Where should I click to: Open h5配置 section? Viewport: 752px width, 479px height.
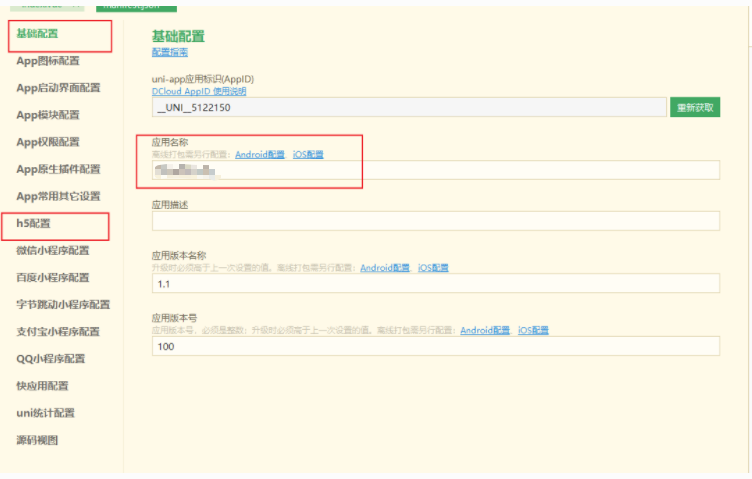point(34,223)
